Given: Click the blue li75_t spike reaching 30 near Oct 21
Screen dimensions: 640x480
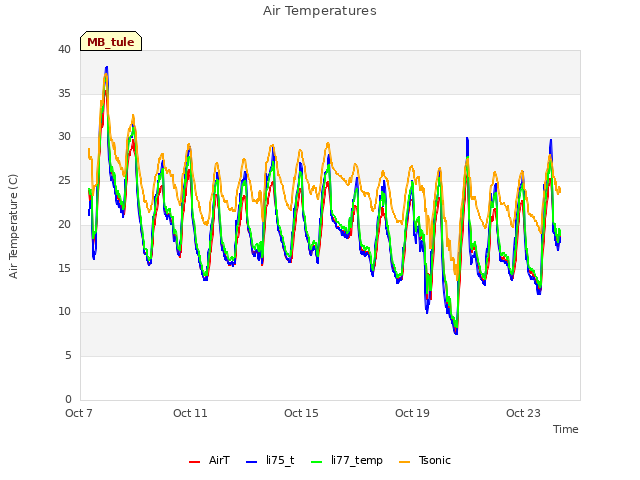Looking at the screenshot, I should 467,138.
